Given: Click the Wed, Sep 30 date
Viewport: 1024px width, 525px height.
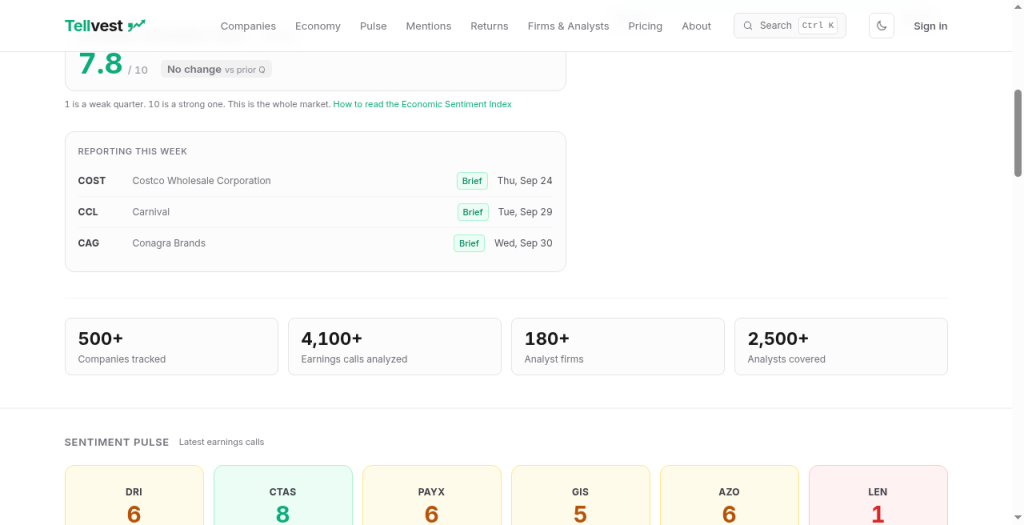Looking at the screenshot, I should 523,244.
